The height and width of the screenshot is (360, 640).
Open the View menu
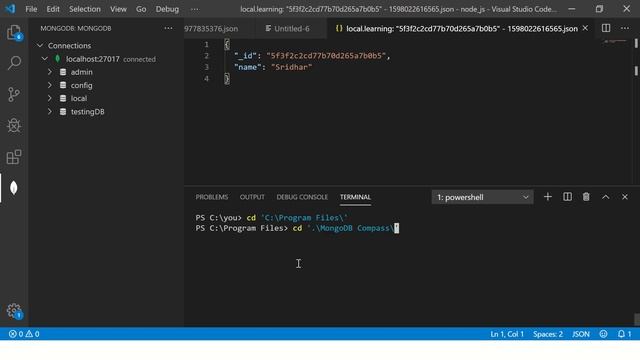pos(118,9)
